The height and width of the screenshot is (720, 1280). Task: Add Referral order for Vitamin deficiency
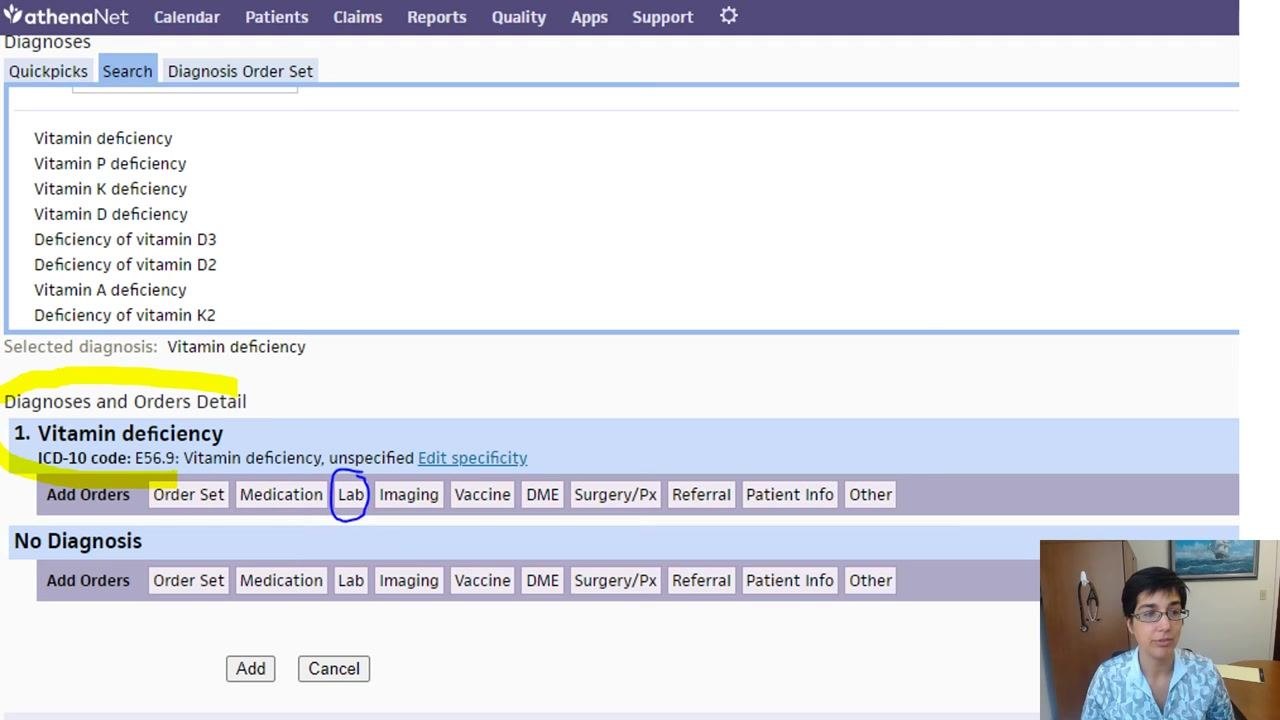pos(701,494)
